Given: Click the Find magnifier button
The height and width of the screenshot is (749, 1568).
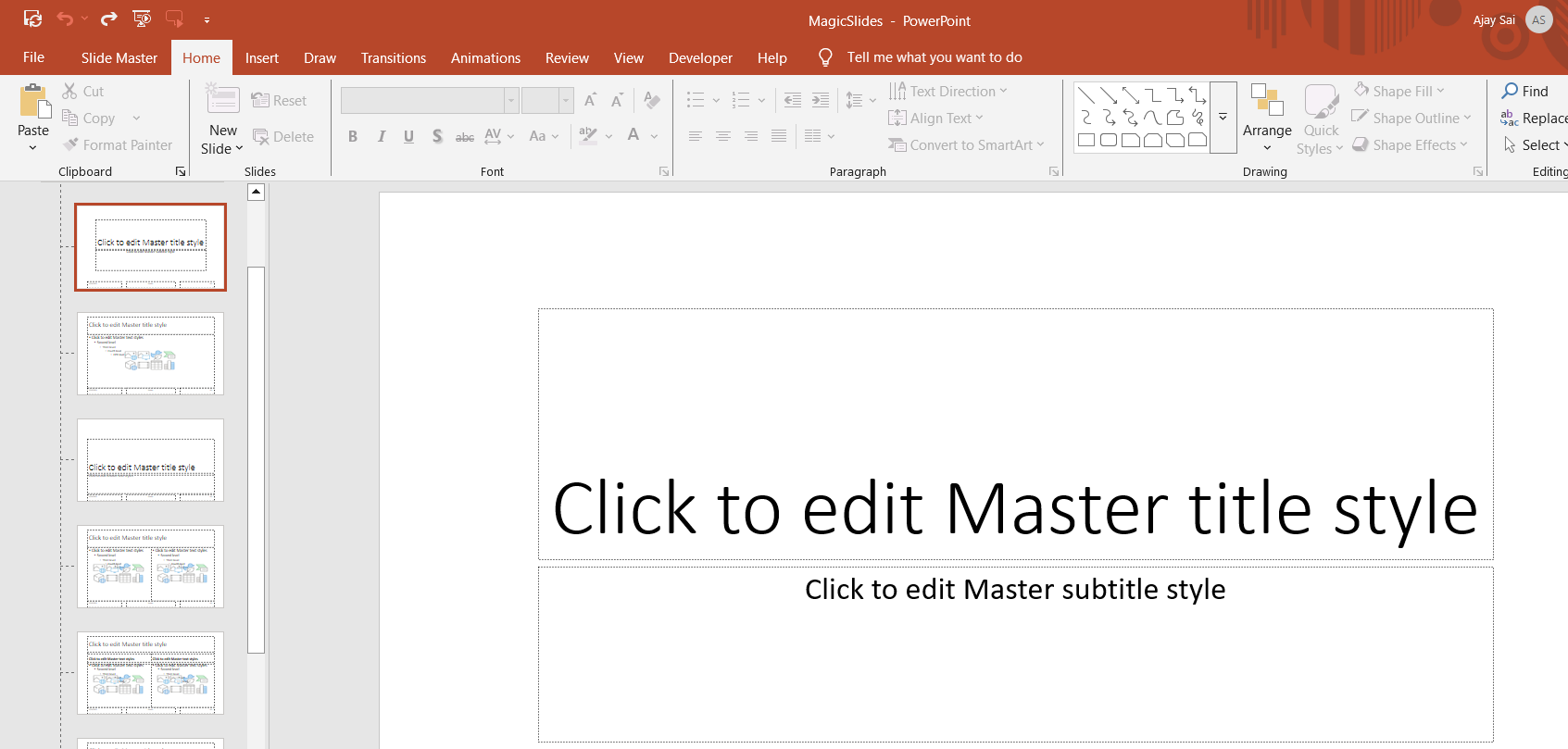Looking at the screenshot, I should click(1524, 91).
